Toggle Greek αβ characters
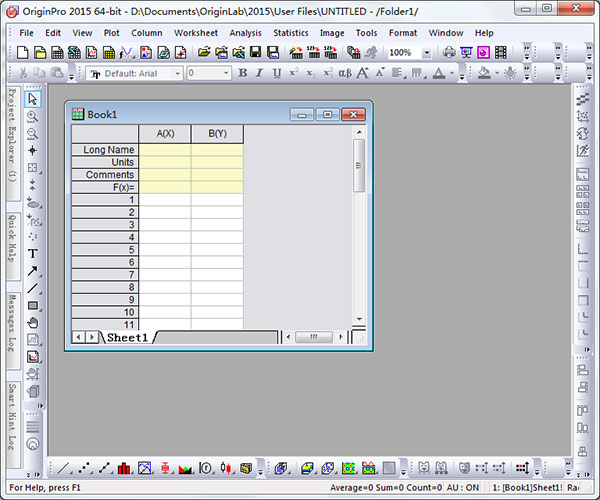 [345, 73]
